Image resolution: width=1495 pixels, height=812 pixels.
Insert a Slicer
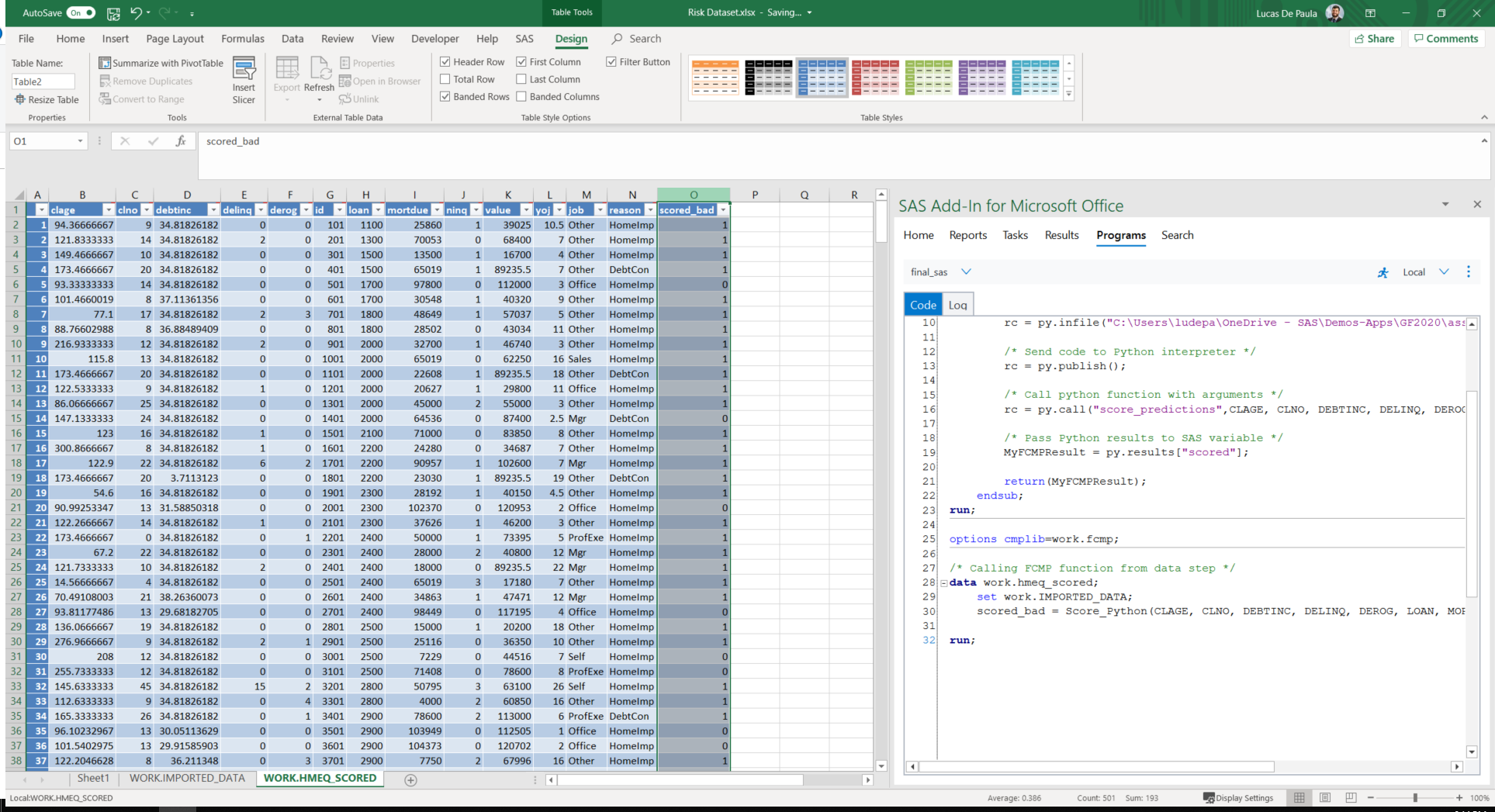tap(244, 81)
